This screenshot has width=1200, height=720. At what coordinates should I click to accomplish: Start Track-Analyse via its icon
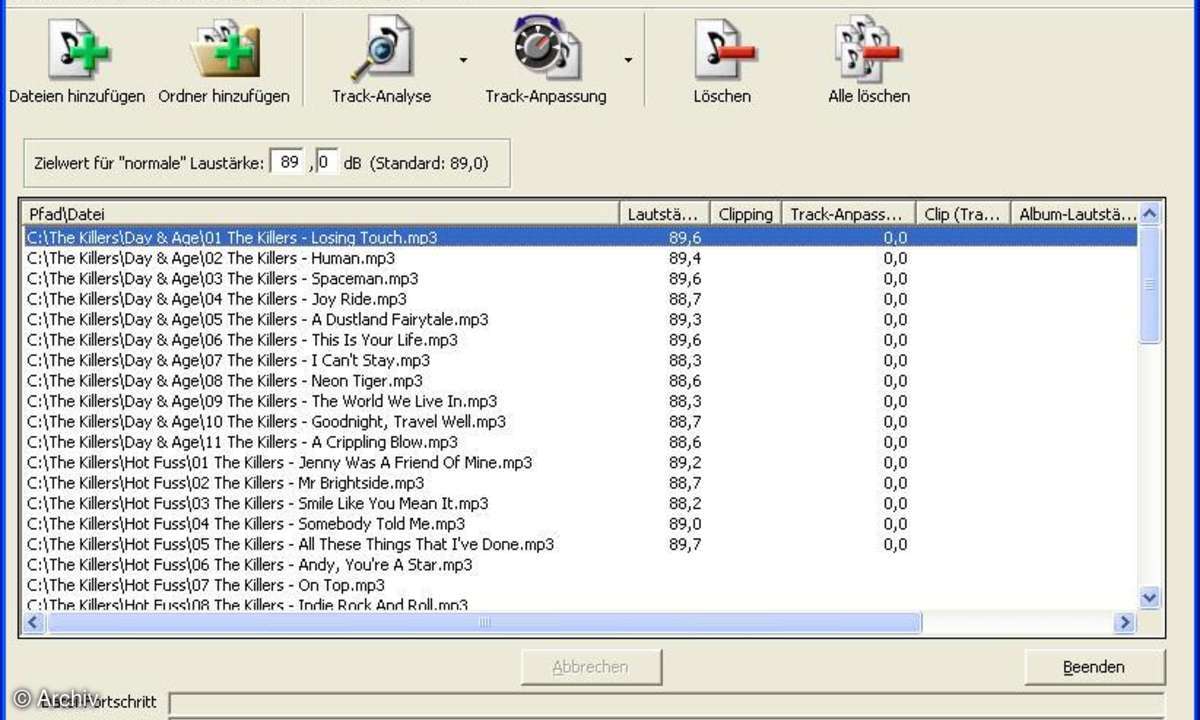(382, 49)
